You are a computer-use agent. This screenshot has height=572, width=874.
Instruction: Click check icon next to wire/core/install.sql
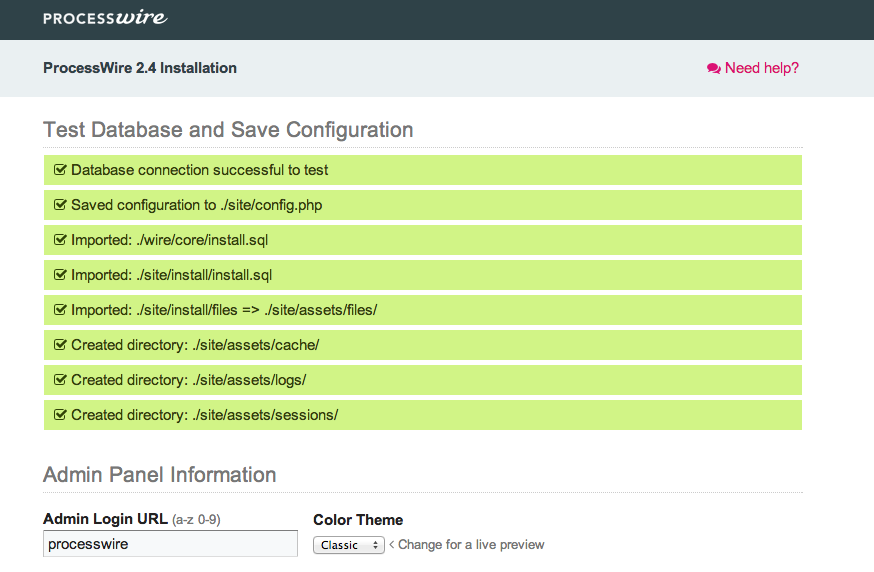pos(60,240)
